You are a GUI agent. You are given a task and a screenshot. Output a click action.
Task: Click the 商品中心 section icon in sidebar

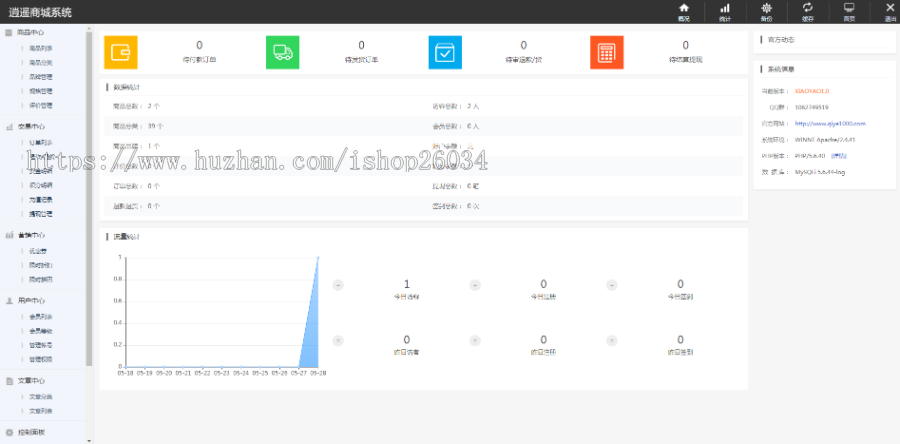[9, 33]
